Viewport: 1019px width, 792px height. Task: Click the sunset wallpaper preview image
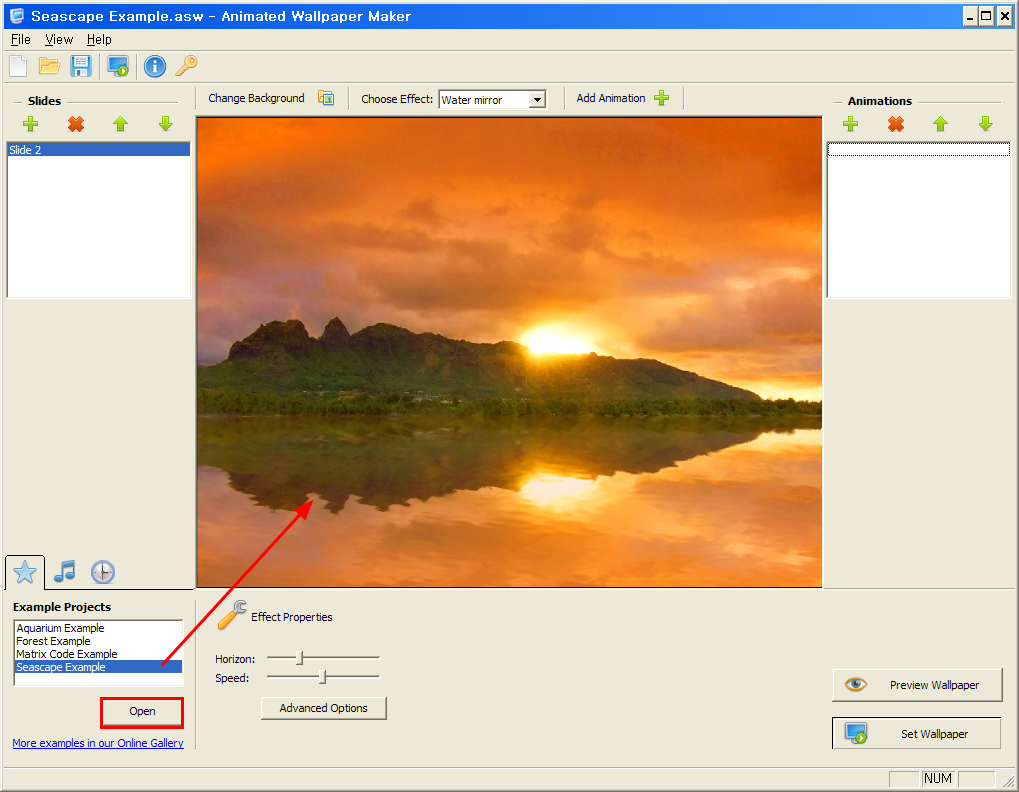[x=510, y=352]
